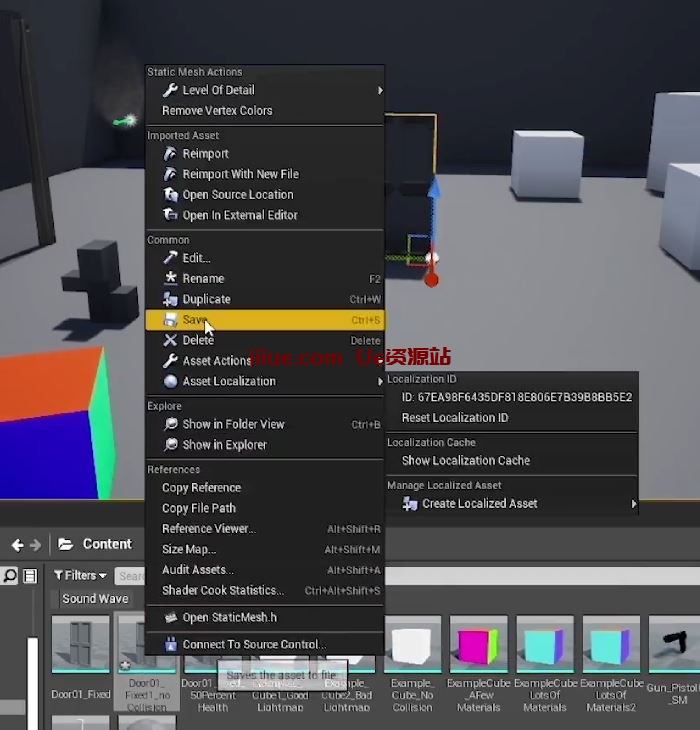Click the Open Source Location icon
The height and width of the screenshot is (730, 700).
pos(170,195)
